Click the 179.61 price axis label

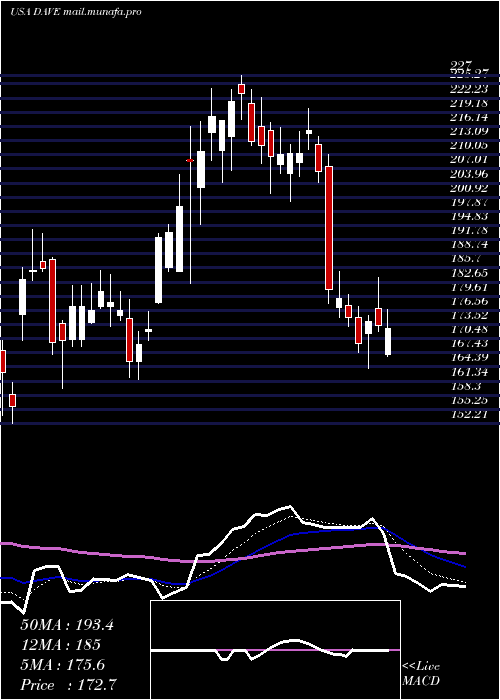pyautogui.click(x=468, y=287)
